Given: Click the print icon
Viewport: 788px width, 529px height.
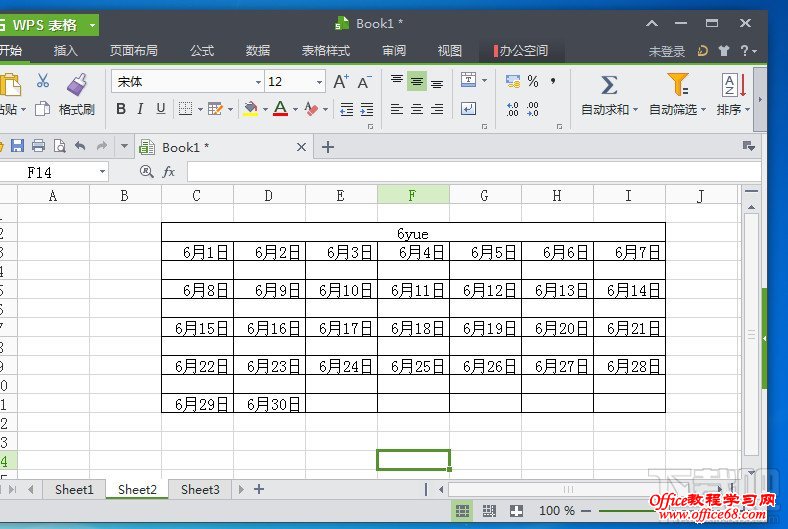Looking at the screenshot, I should (x=39, y=146).
